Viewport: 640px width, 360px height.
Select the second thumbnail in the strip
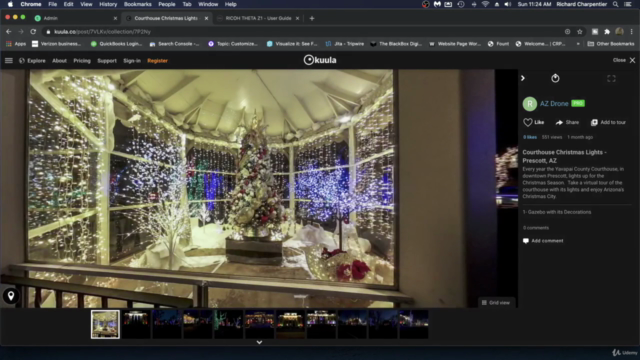136,324
